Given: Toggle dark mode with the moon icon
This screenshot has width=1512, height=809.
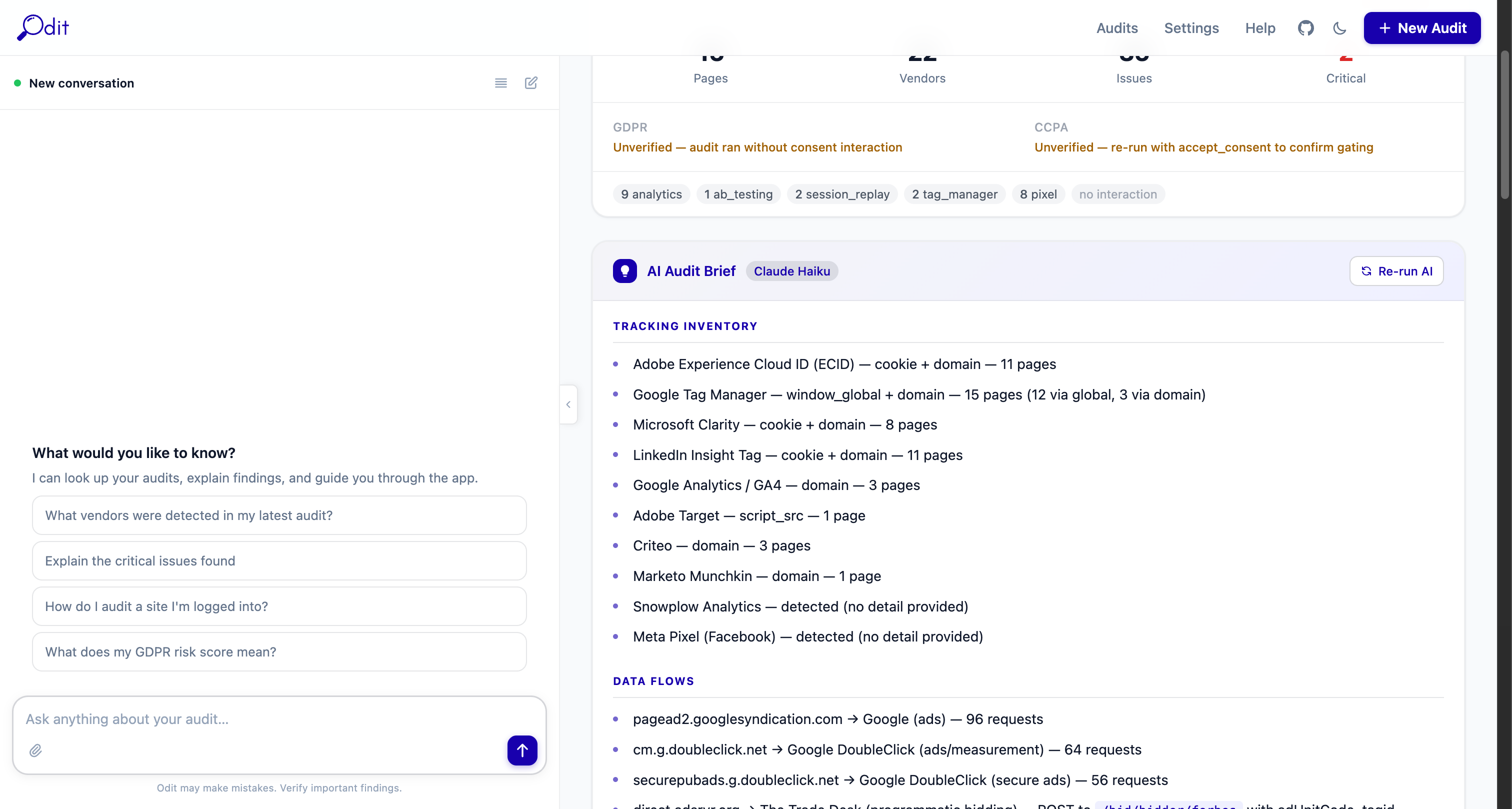Looking at the screenshot, I should [x=1339, y=27].
